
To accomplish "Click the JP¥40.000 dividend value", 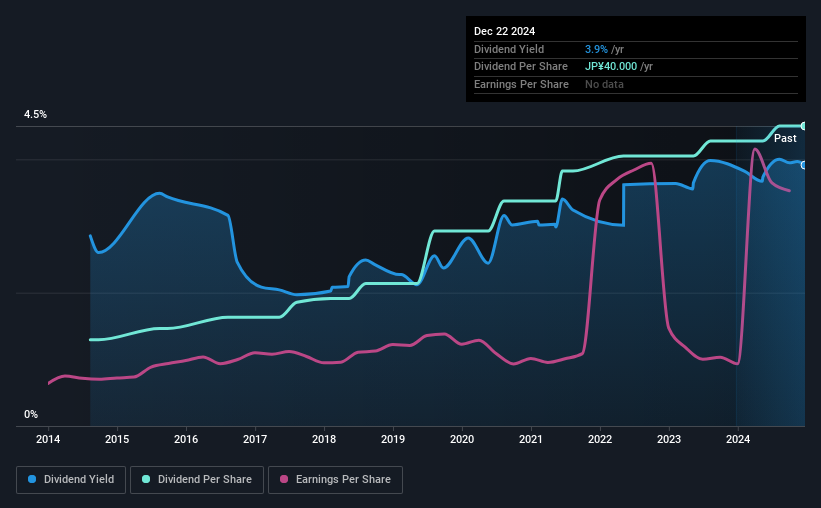I will pos(611,67).
